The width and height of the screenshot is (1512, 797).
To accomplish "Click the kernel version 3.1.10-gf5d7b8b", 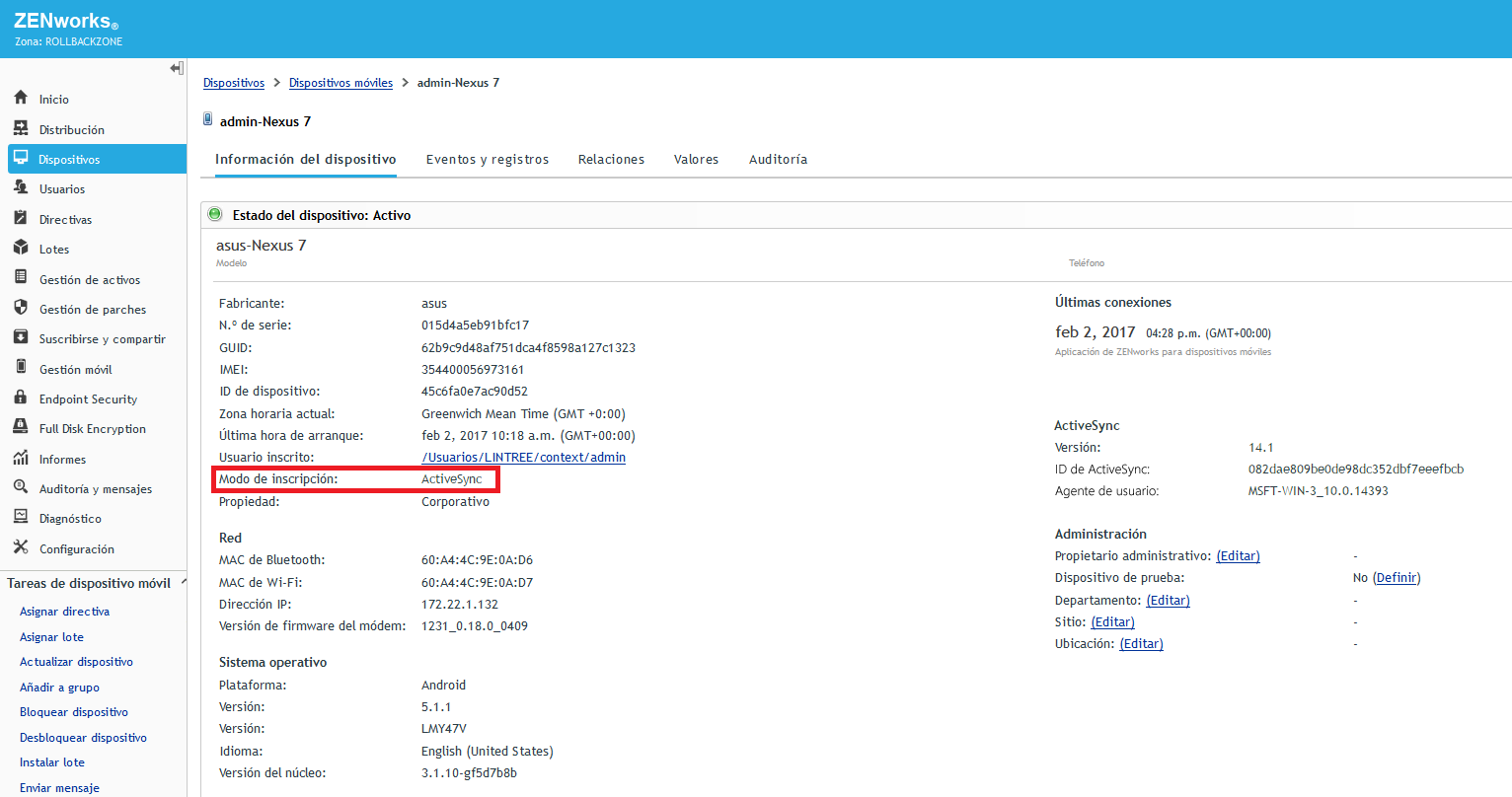I will [x=469, y=773].
